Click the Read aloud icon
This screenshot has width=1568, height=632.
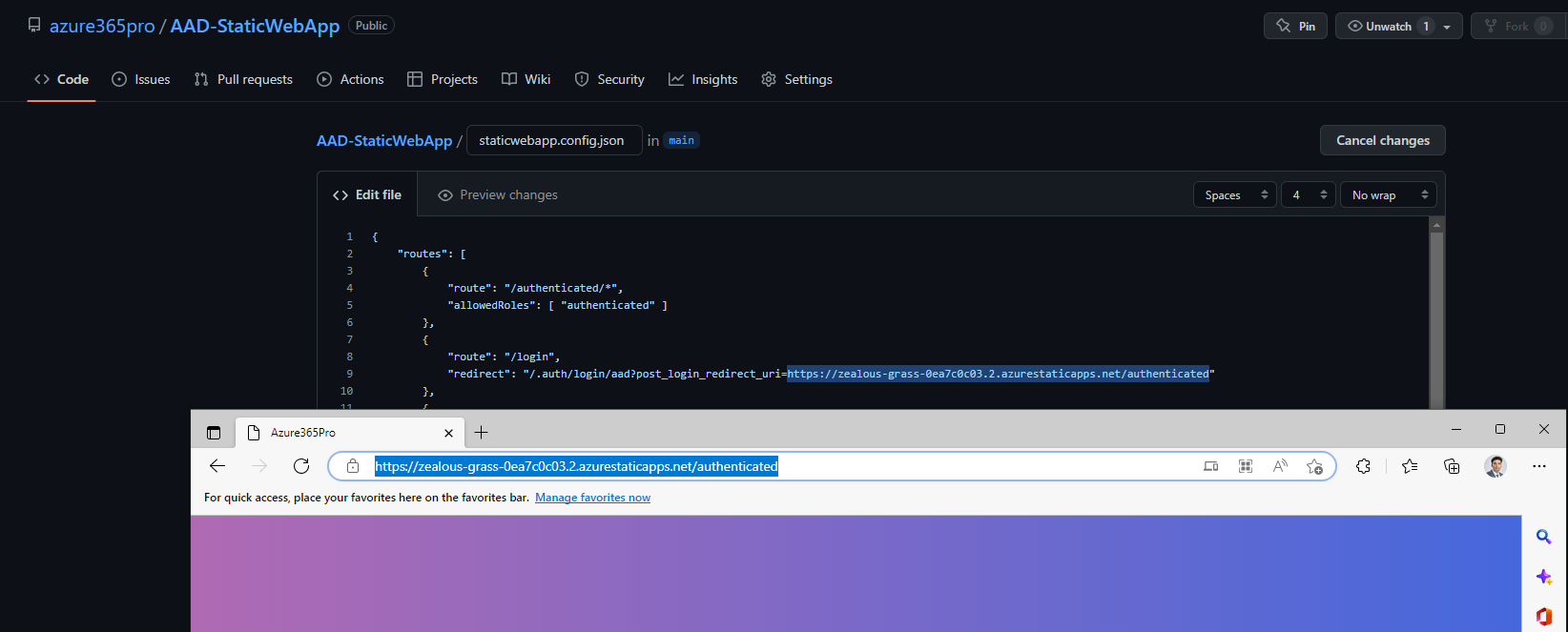pyautogui.click(x=1280, y=466)
